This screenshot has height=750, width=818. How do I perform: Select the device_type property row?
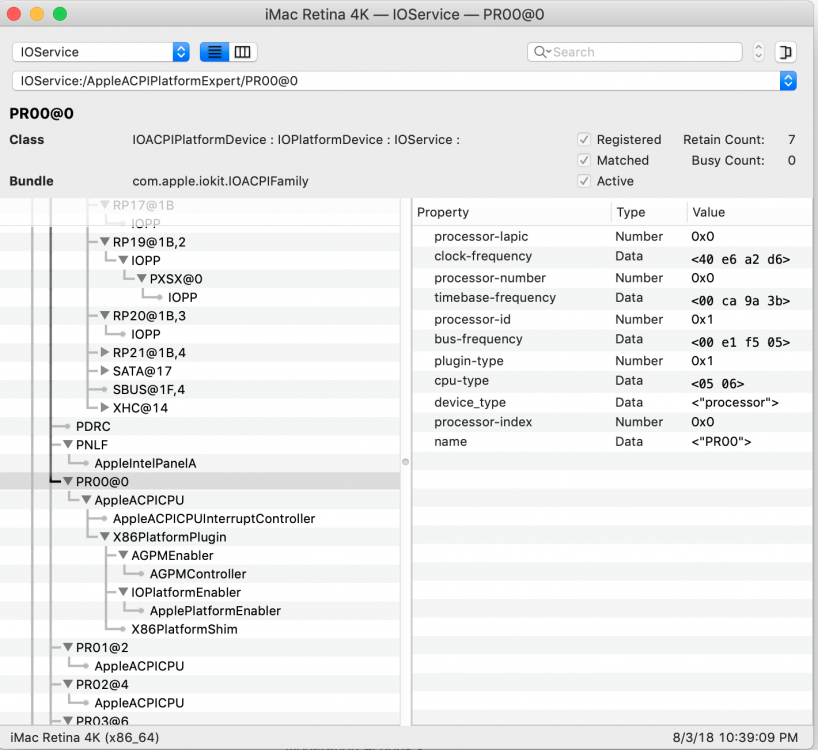click(x=612, y=402)
